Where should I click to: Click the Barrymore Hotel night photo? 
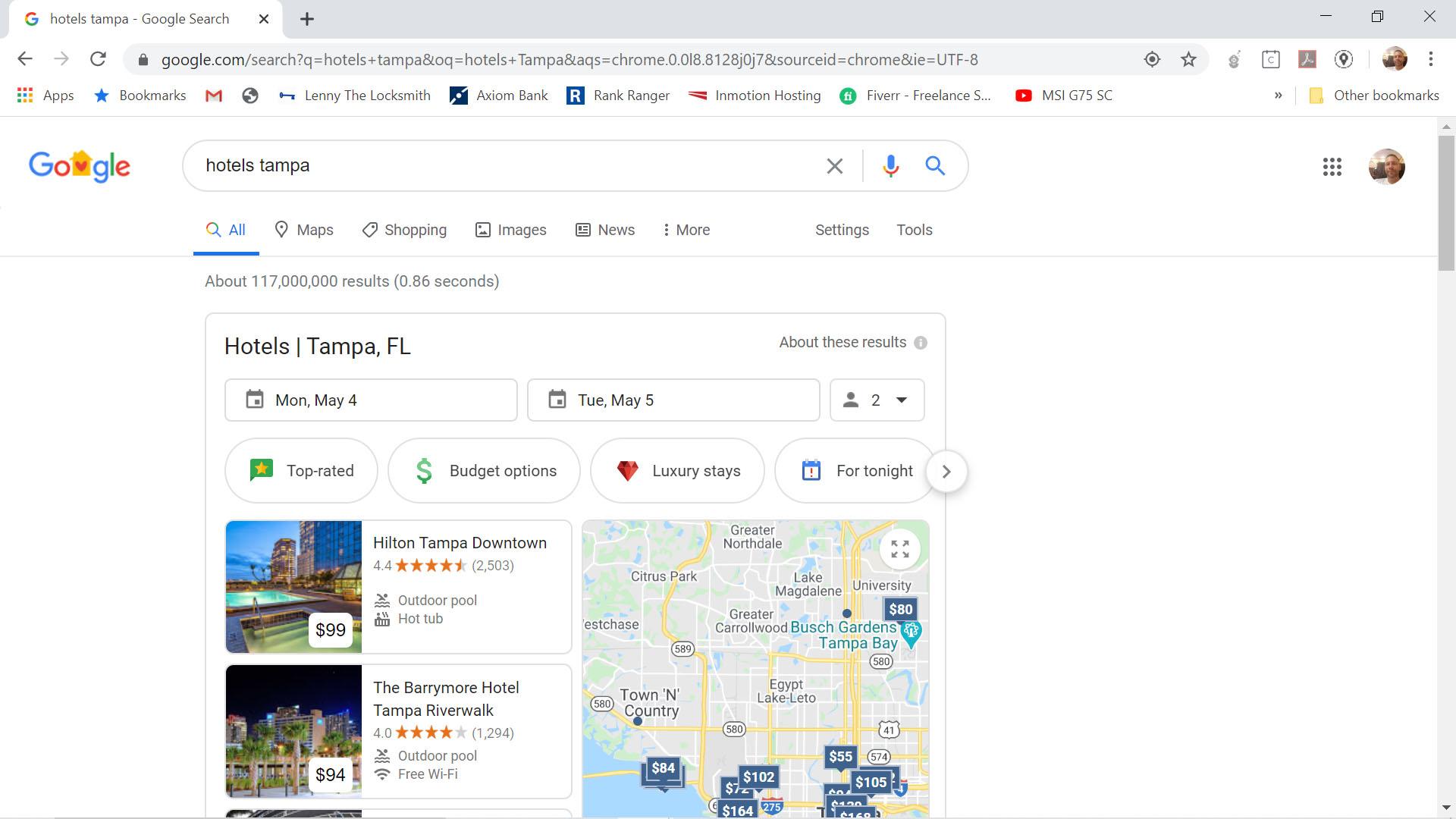click(x=293, y=732)
